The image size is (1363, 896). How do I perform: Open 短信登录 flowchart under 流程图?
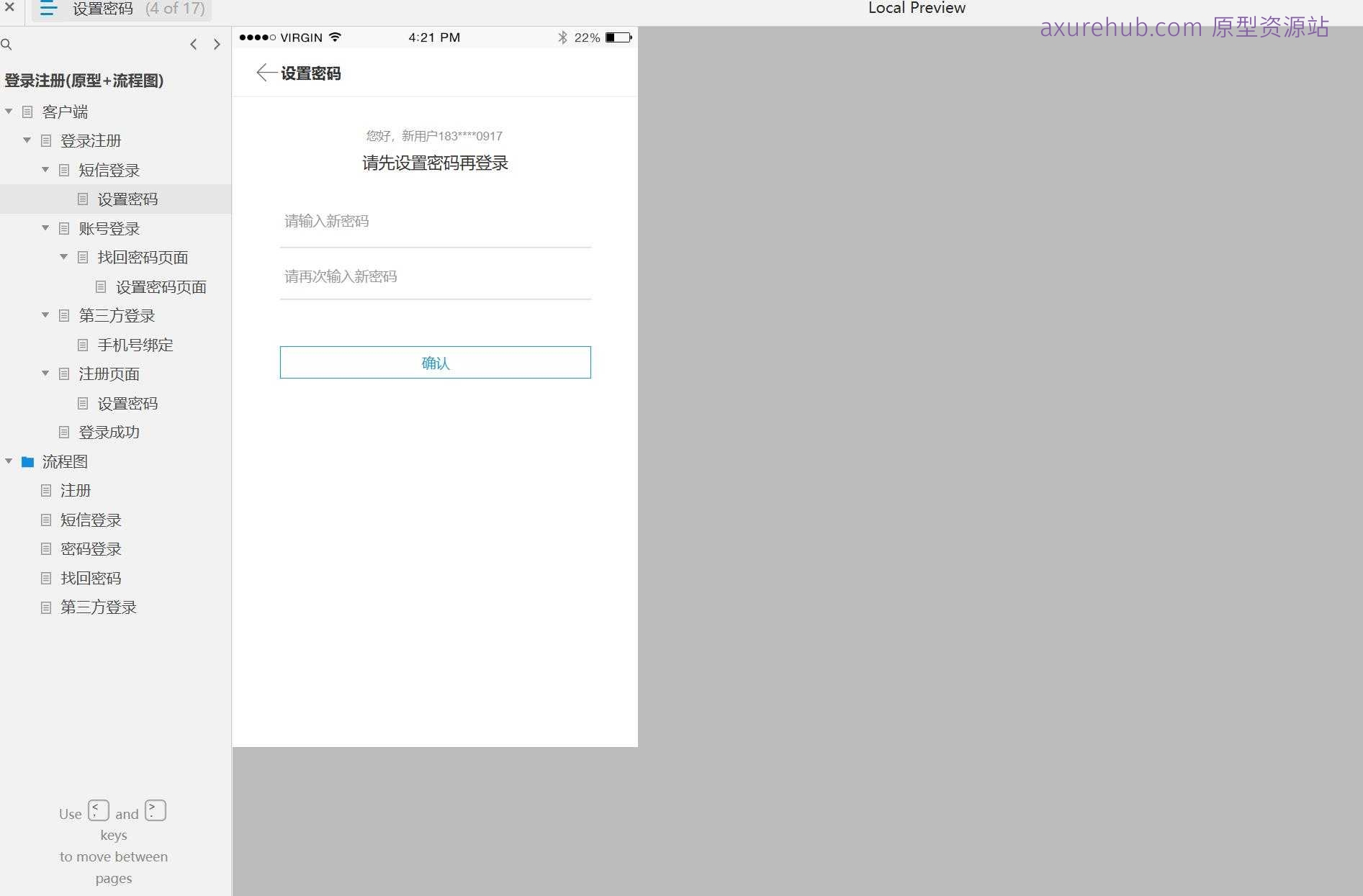tap(91, 520)
